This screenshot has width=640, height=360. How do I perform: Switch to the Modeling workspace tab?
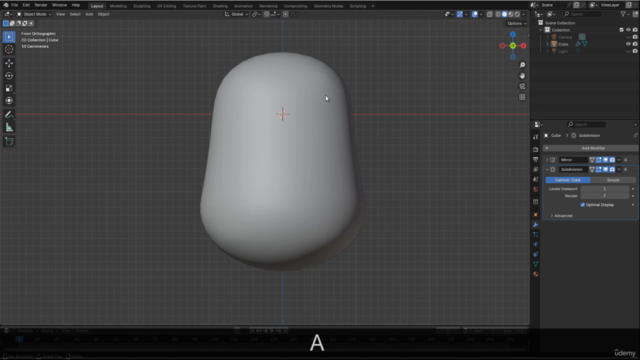[x=118, y=6]
